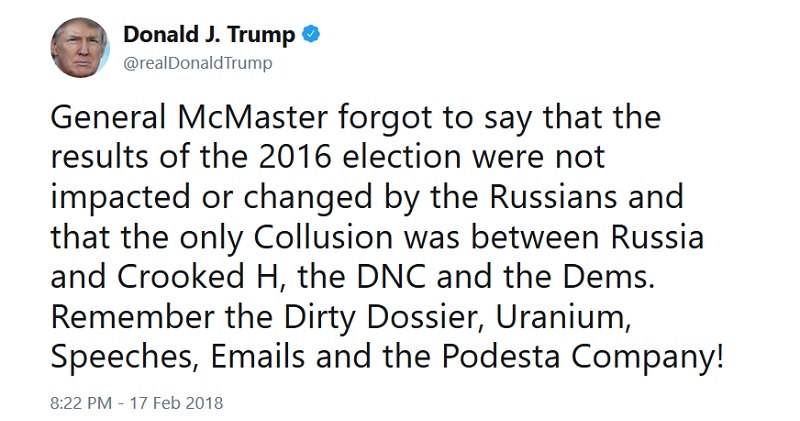
Task: Click the phrase Podesta Company!
Action: click(x=583, y=358)
